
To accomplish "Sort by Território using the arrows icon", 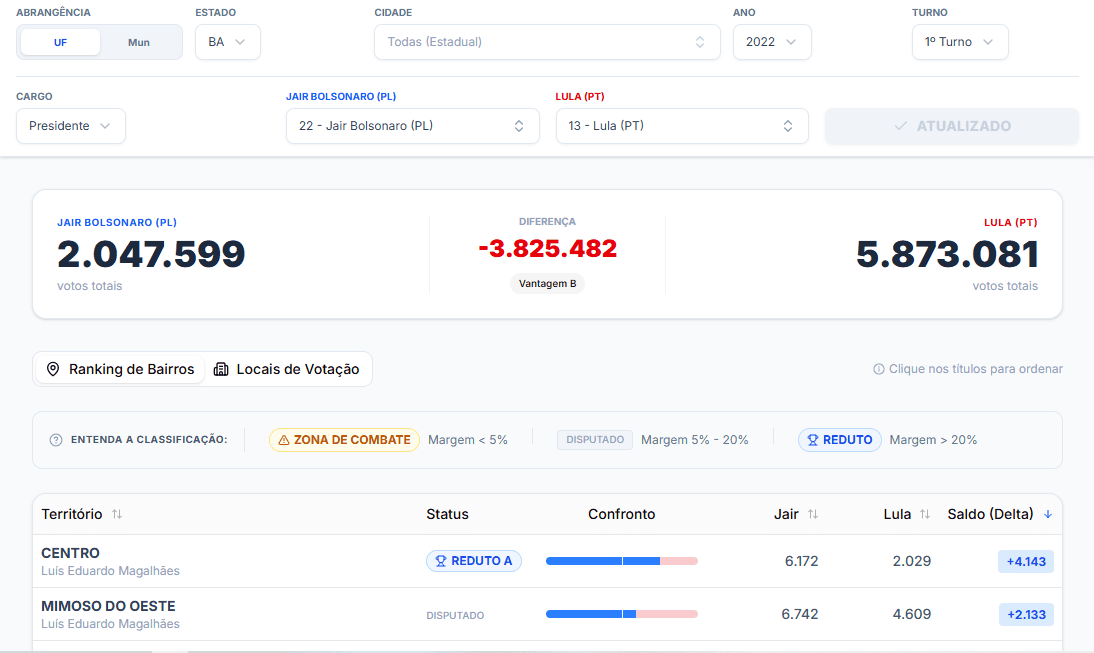I will [x=117, y=514].
